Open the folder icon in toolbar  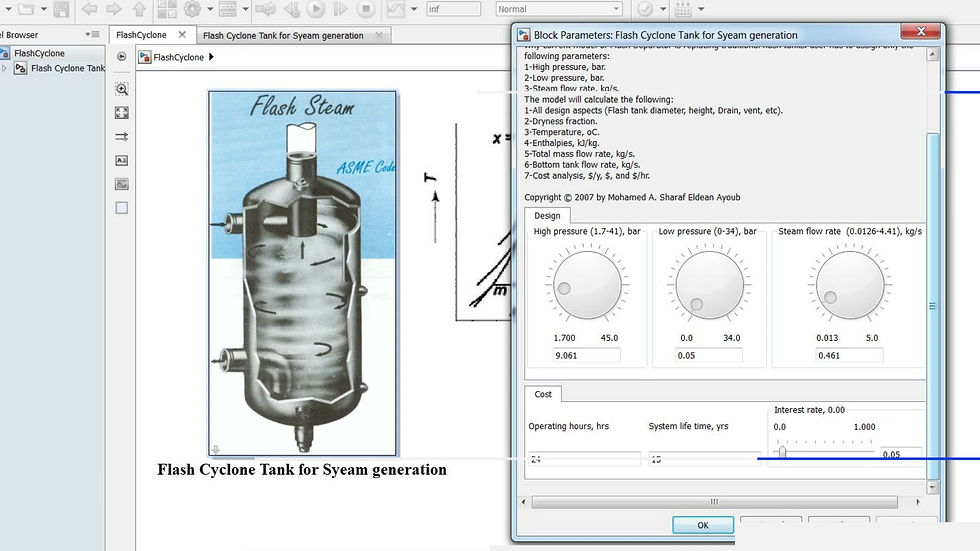click(x=26, y=9)
